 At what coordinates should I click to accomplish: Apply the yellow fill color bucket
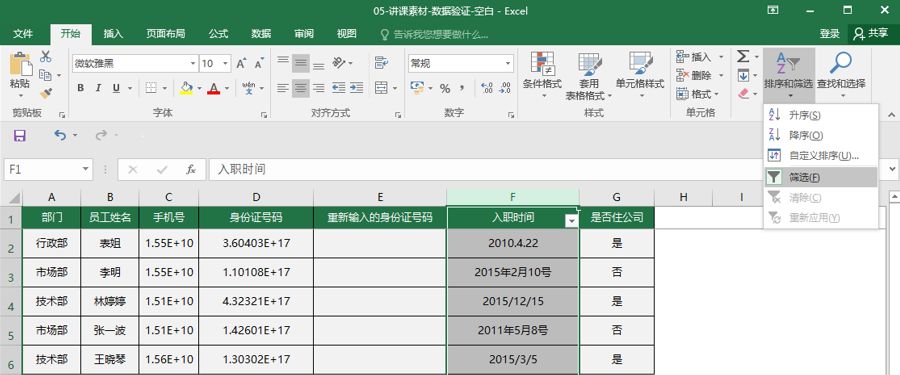[186, 88]
